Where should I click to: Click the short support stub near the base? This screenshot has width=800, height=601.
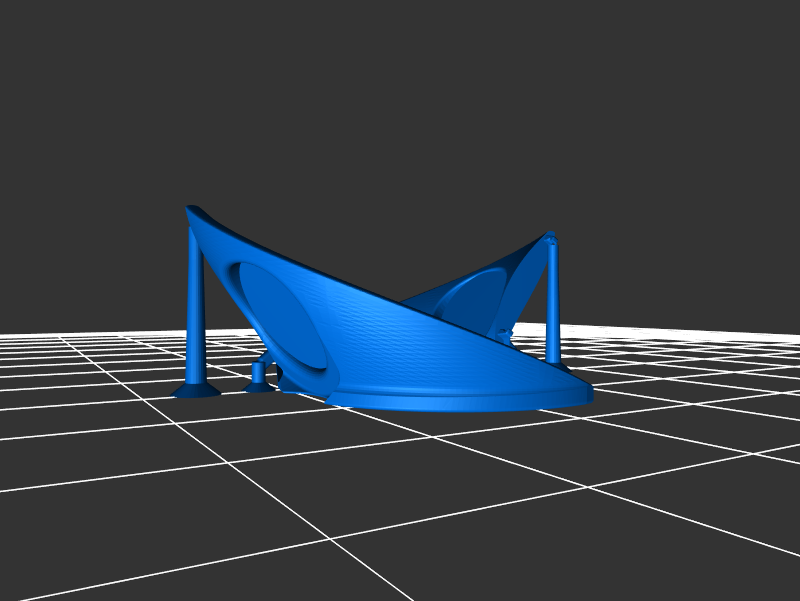point(259,377)
